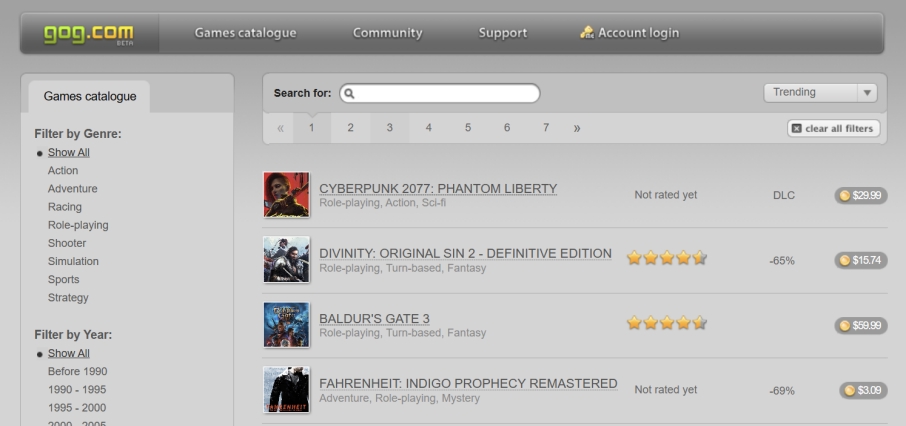Viewport: 906px width, 426px height.
Task: Filter genre by Role-playing
Action: (x=78, y=225)
